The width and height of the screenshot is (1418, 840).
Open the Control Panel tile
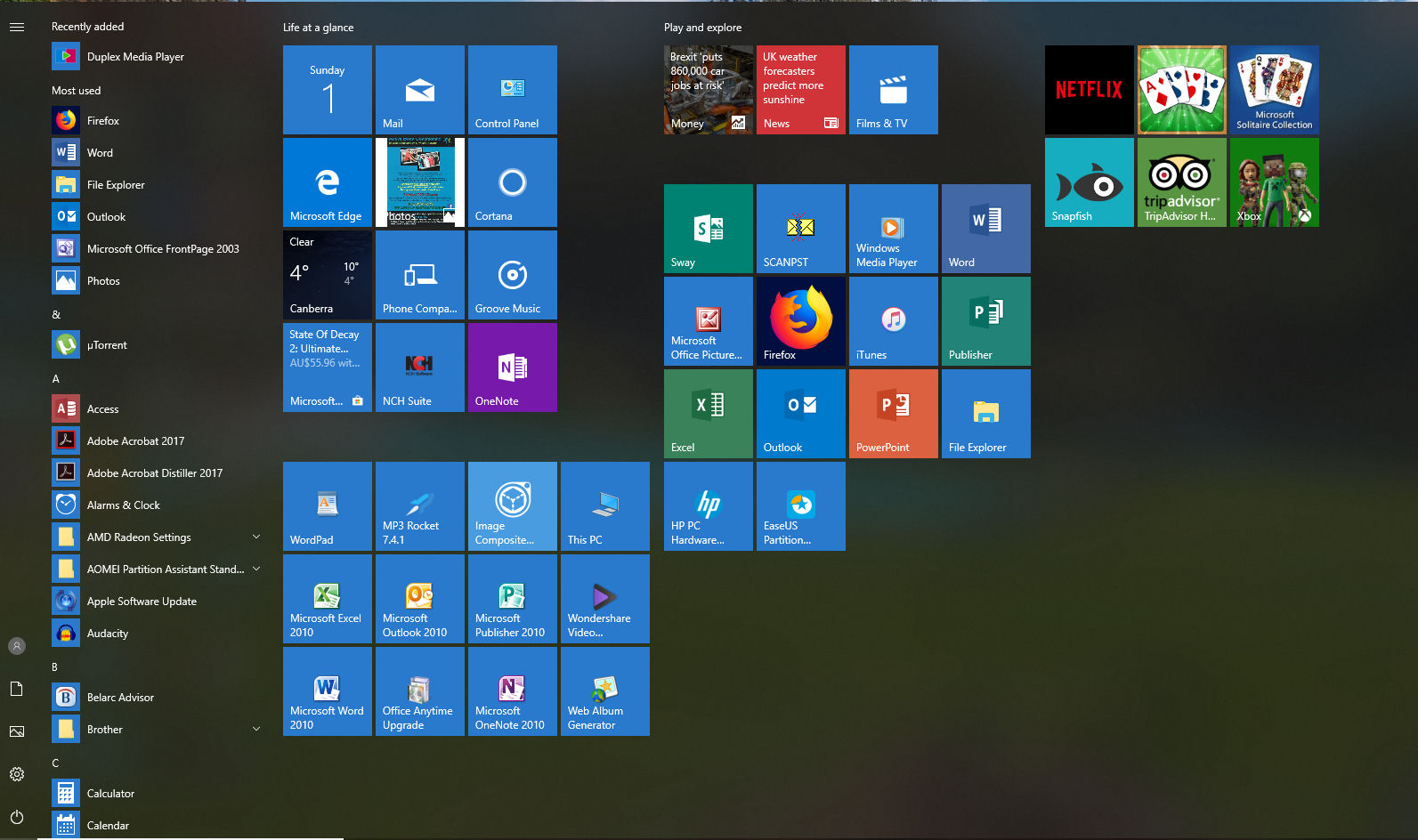coord(512,90)
